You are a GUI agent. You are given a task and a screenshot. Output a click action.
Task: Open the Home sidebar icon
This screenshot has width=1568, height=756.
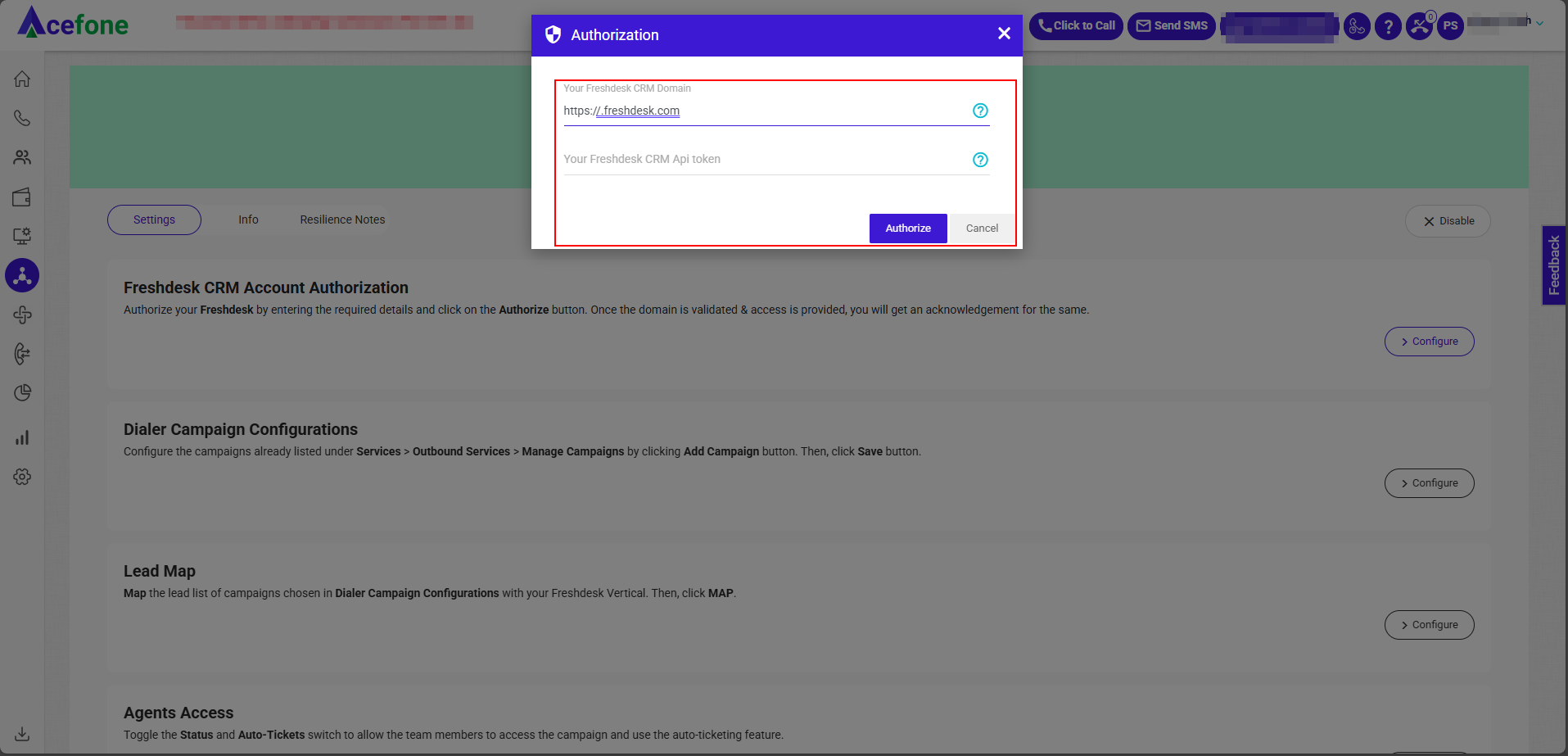(x=22, y=79)
